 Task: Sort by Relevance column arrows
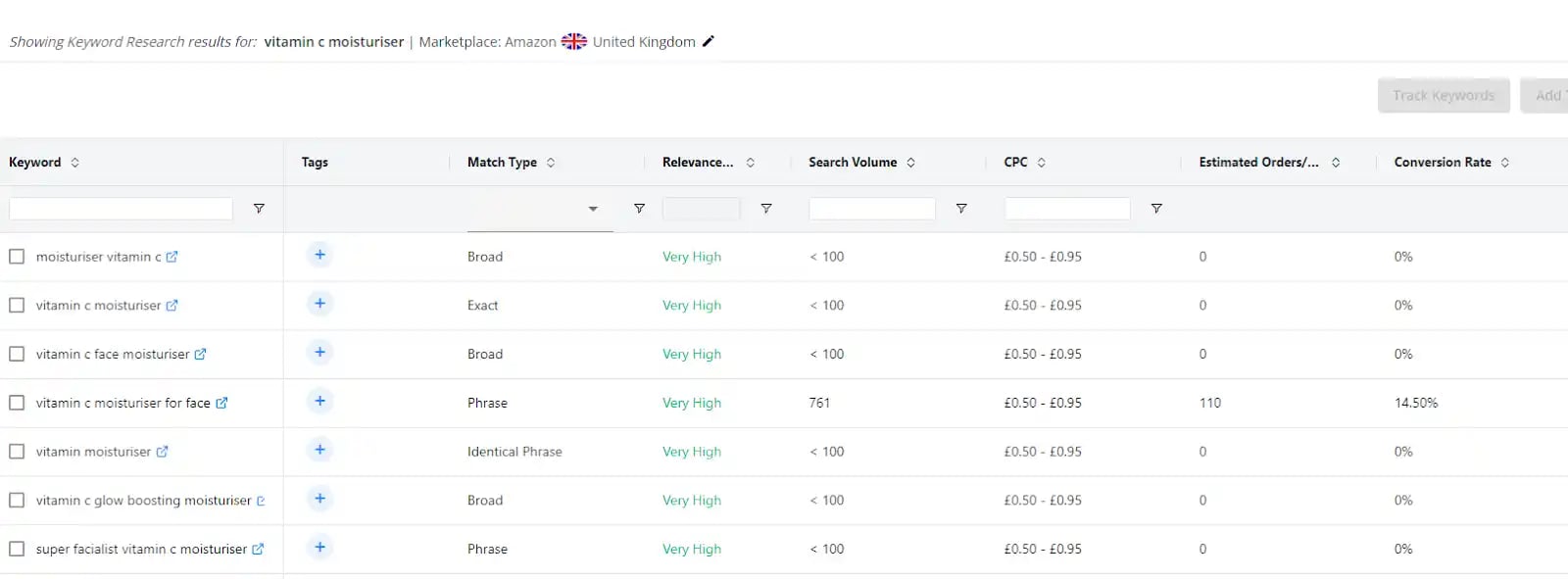pos(751,163)
